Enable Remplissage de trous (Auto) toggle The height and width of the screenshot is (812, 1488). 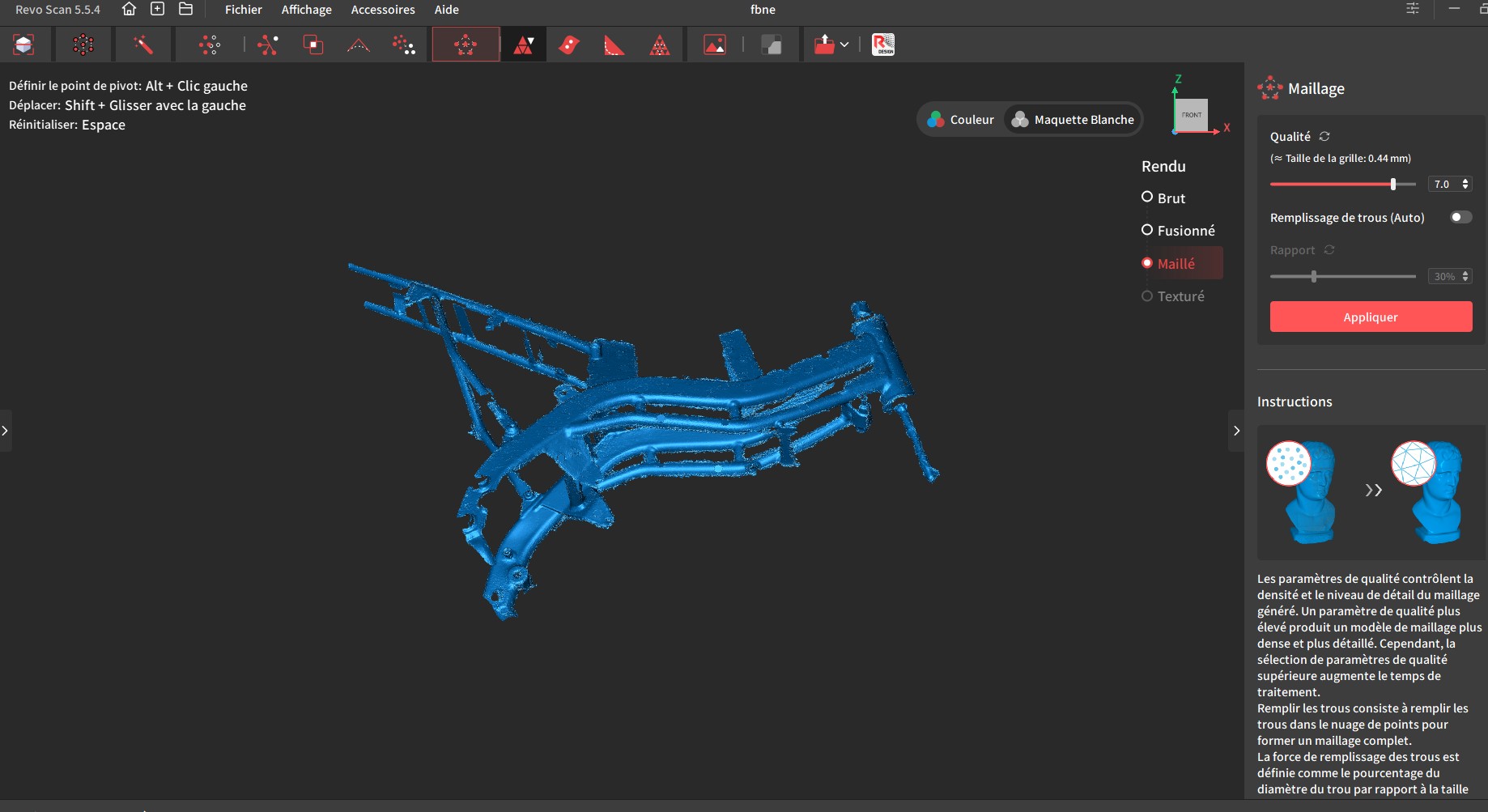pyautogui.click(x=1460, y=217)
